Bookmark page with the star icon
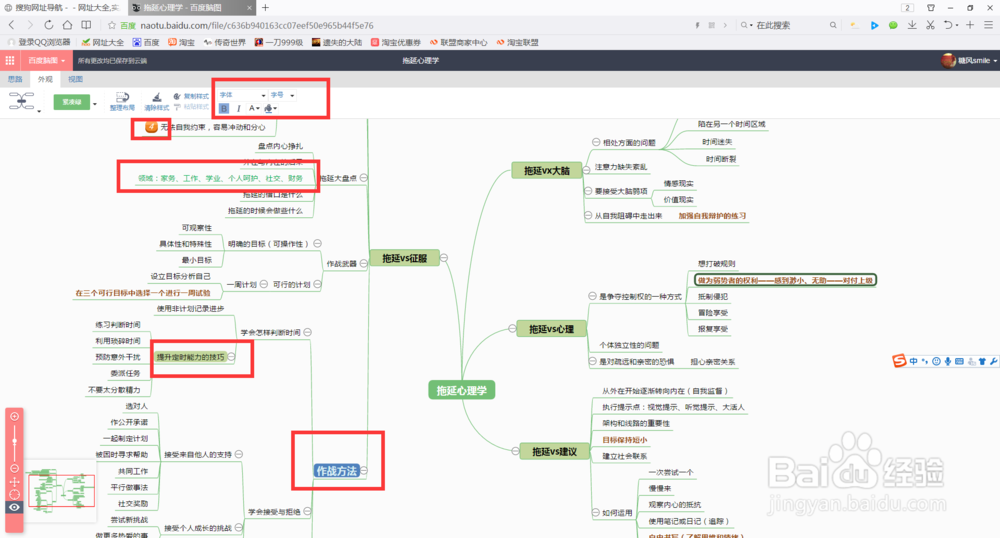1000x538 pixels. click(x=112, y=25)
